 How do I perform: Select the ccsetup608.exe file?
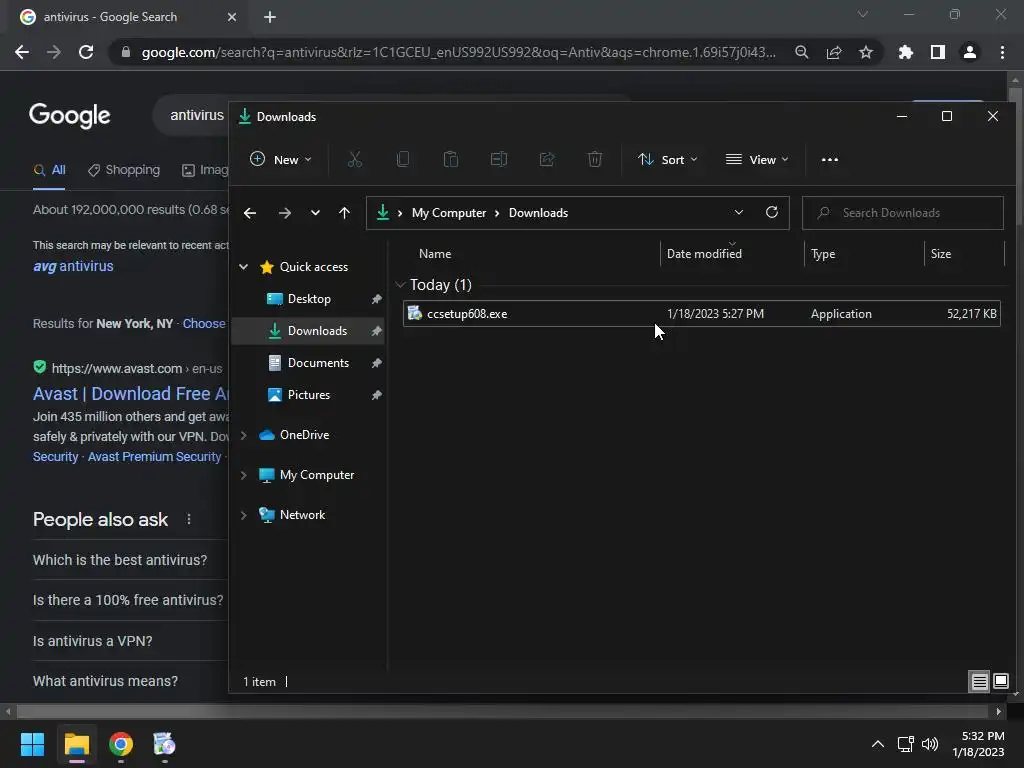pos(701,313)
